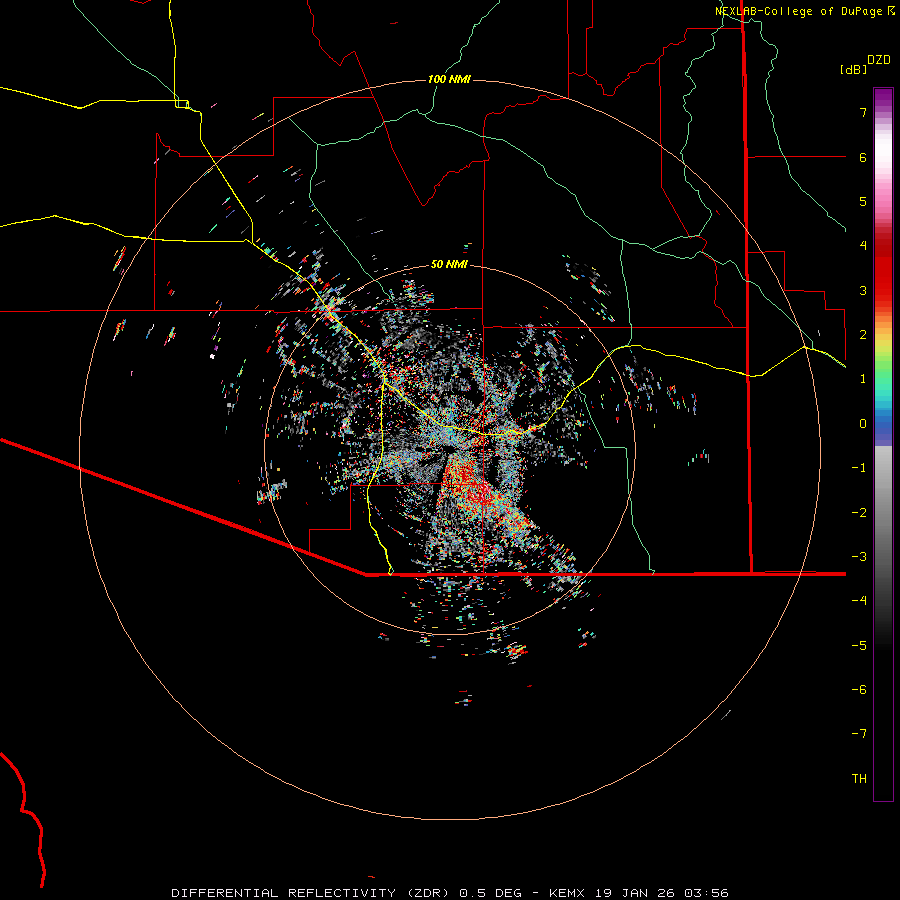The height and width of the screenshot is (900, 900).
Task: Click the -7 value on the color scale
Action: point(859,734)
